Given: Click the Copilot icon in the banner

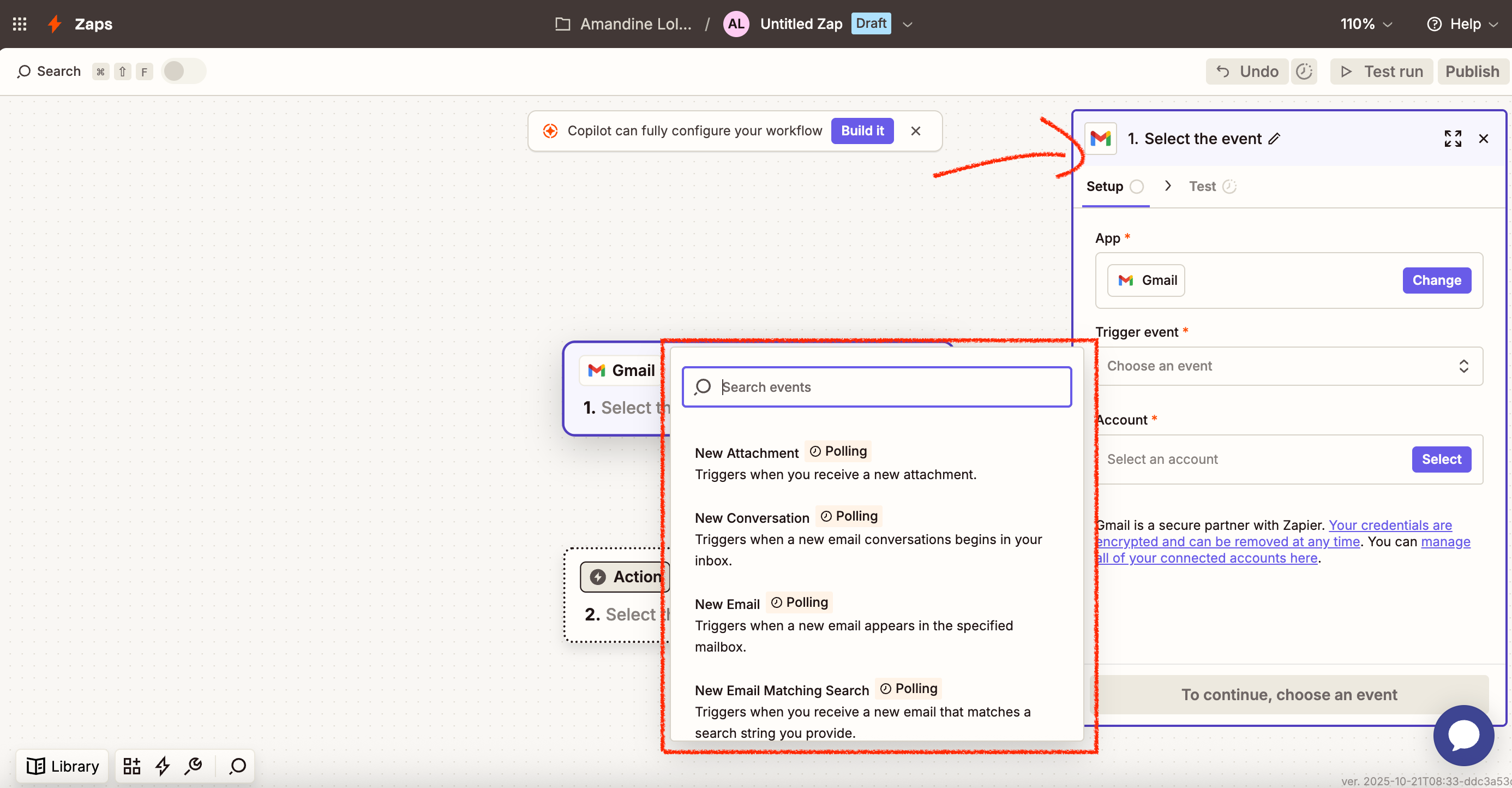Looking at the screenshot, I should pos(550,130).
